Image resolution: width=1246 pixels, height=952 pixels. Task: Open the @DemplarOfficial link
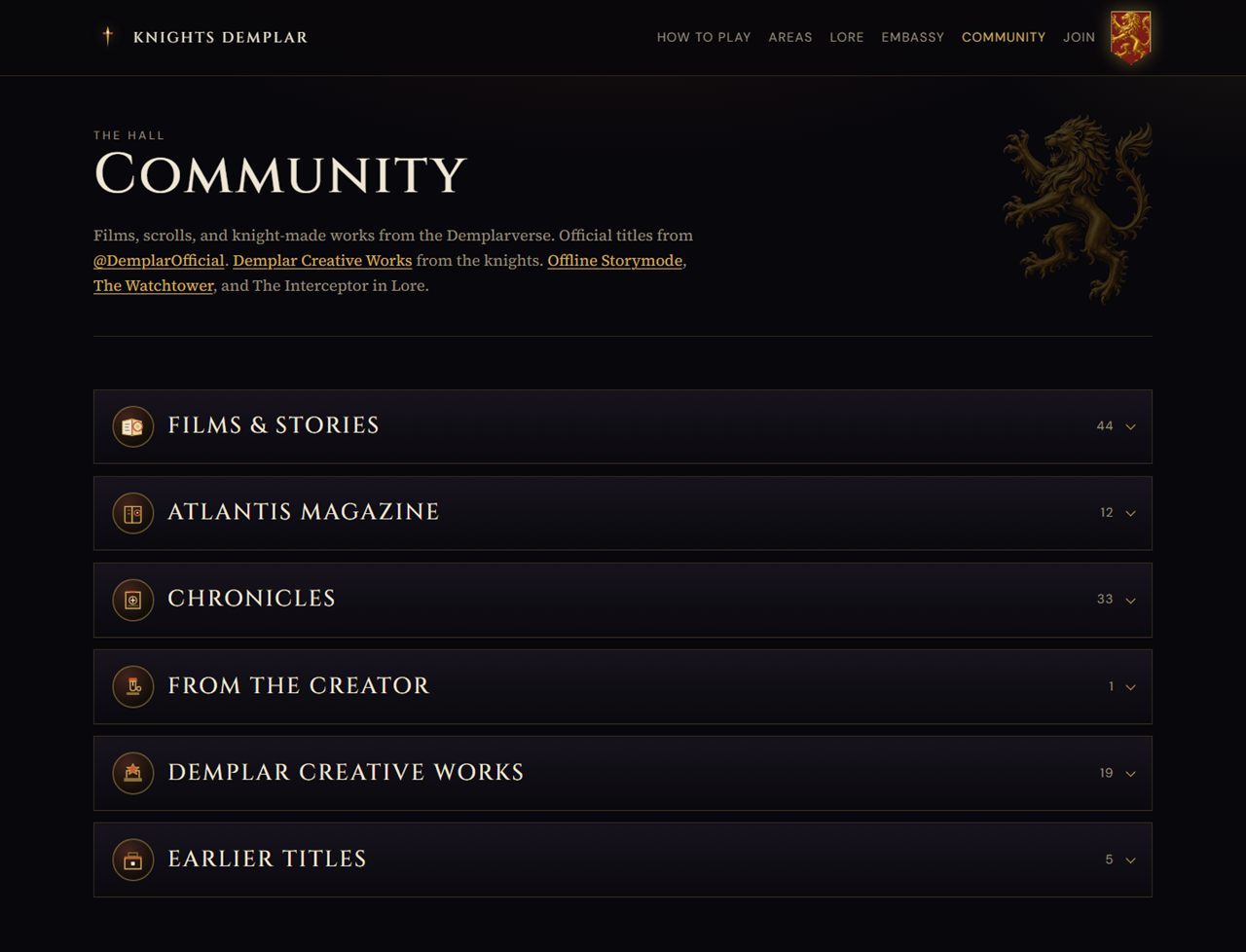pyautogui.click(x=159, y=261)
